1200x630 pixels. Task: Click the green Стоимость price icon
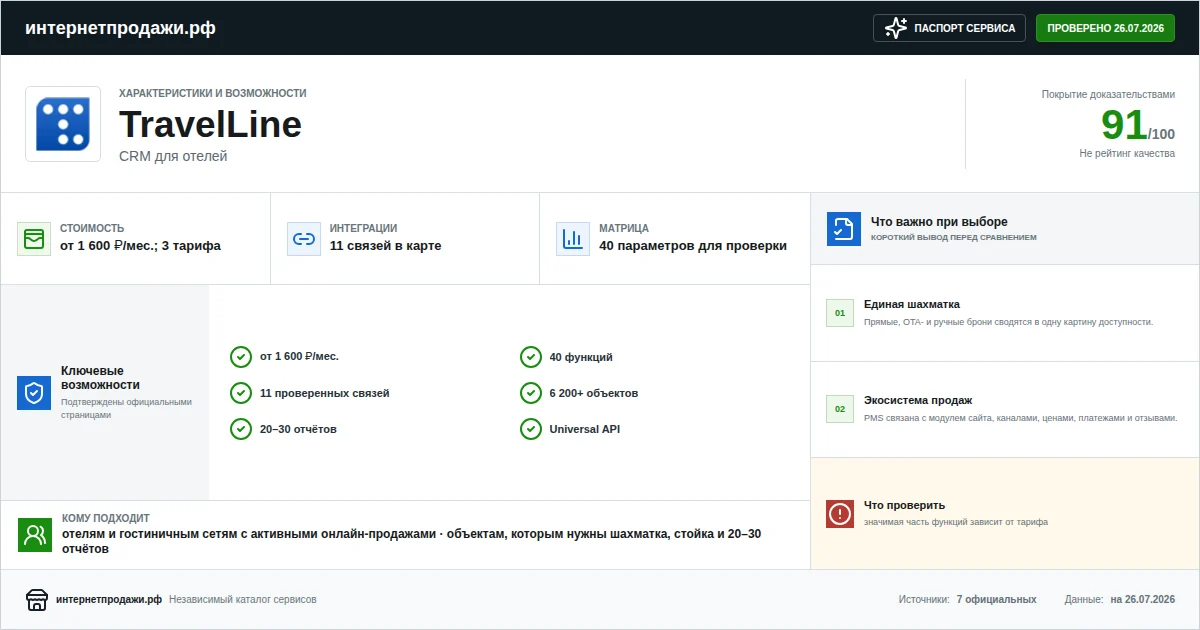pos(34,239)
